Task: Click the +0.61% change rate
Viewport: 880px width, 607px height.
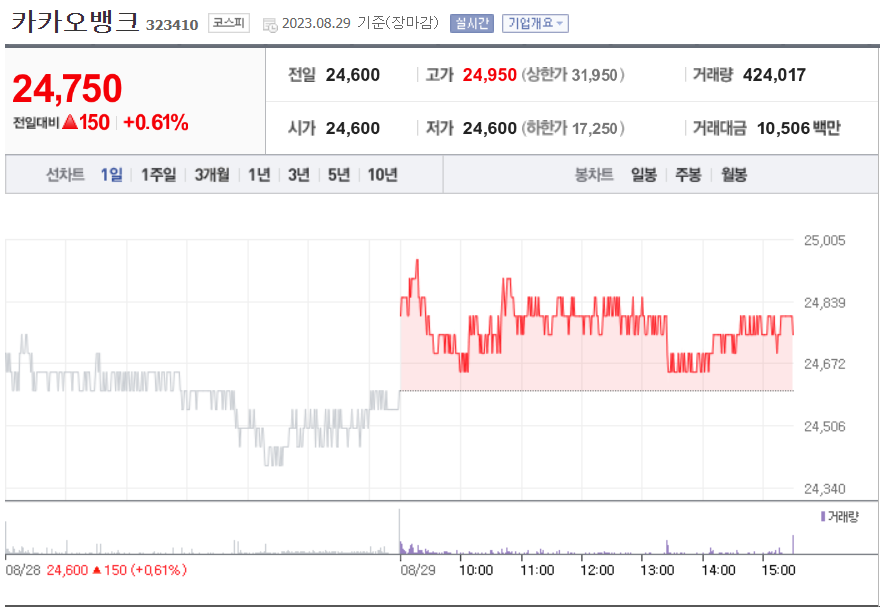Action: [x=155, y=122]
